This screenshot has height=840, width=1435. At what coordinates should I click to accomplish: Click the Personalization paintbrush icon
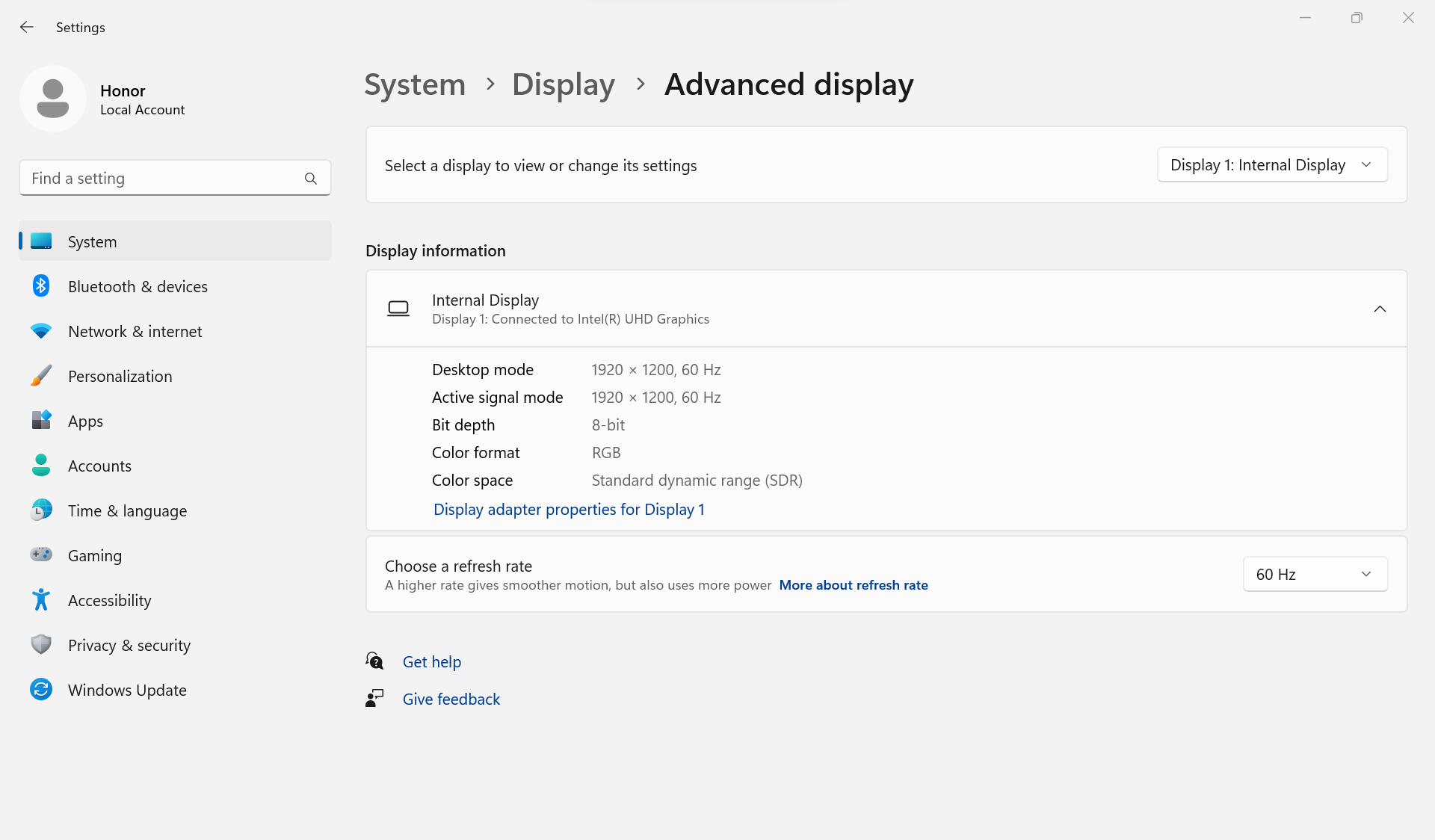point(41,376)
